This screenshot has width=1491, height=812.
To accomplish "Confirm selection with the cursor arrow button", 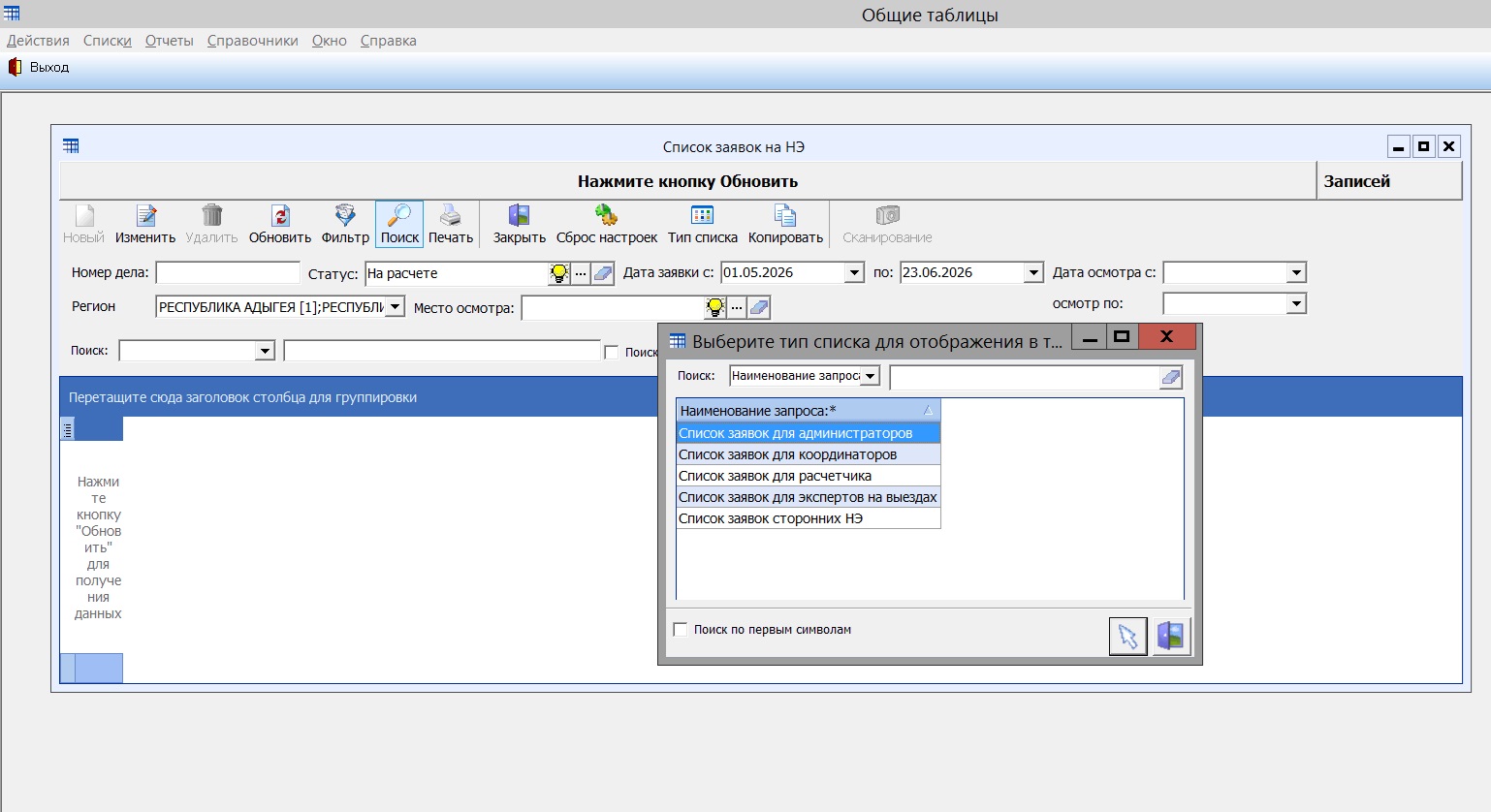I will 1128,637.
